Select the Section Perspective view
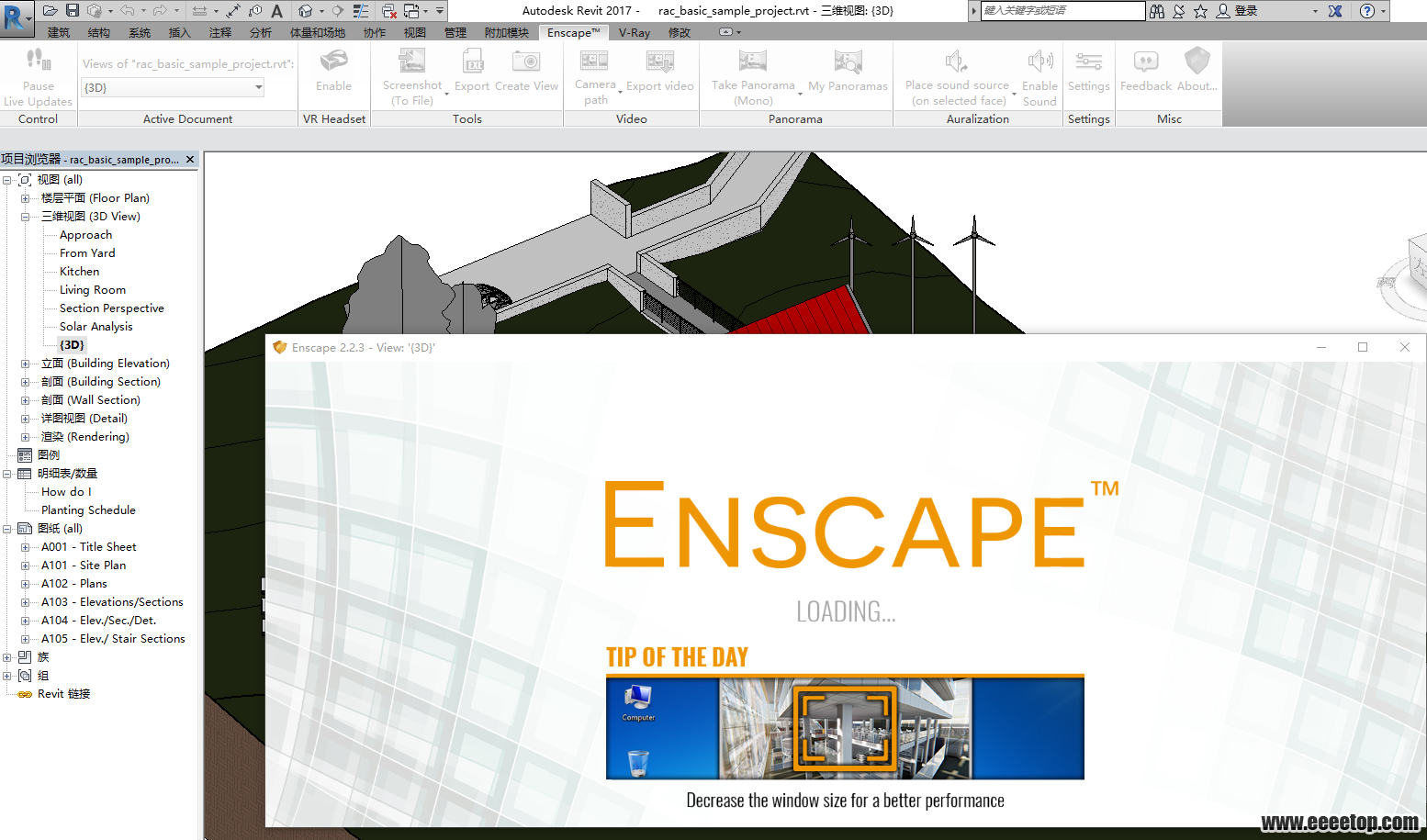This screenshot has width=1427, height=840. 112,308
